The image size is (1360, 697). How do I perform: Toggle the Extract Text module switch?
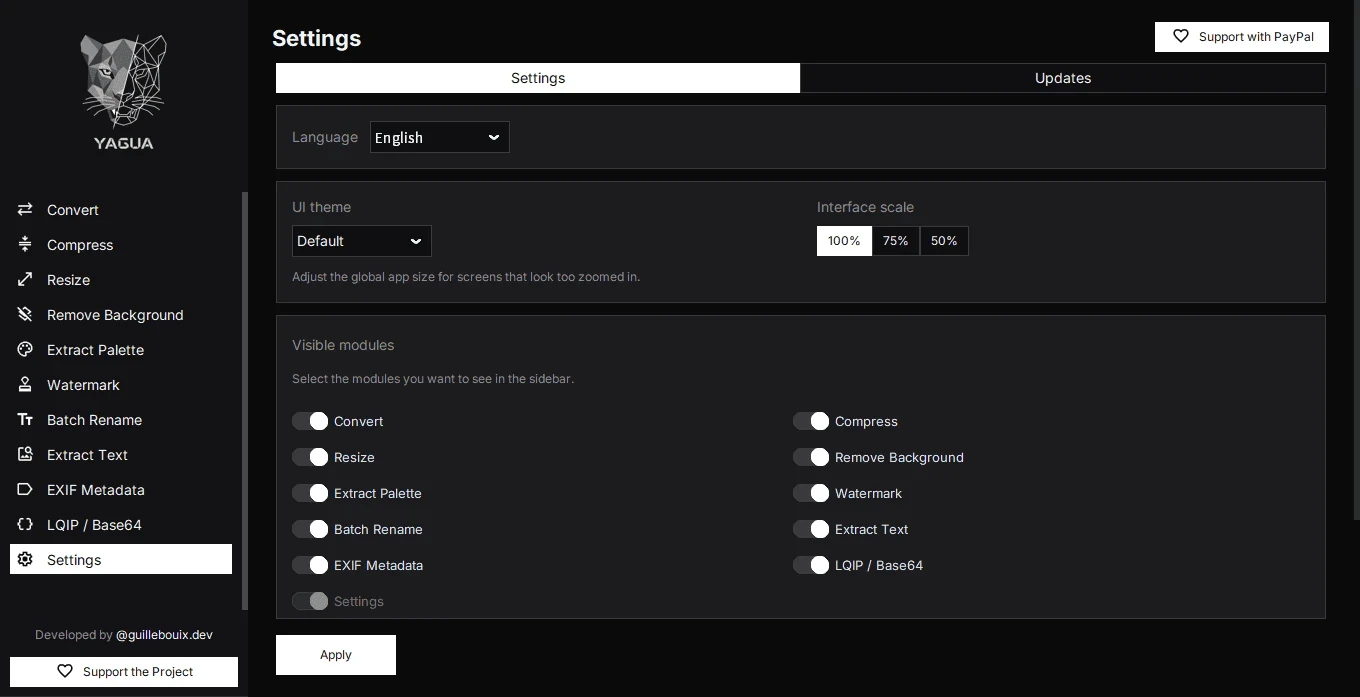811,529
